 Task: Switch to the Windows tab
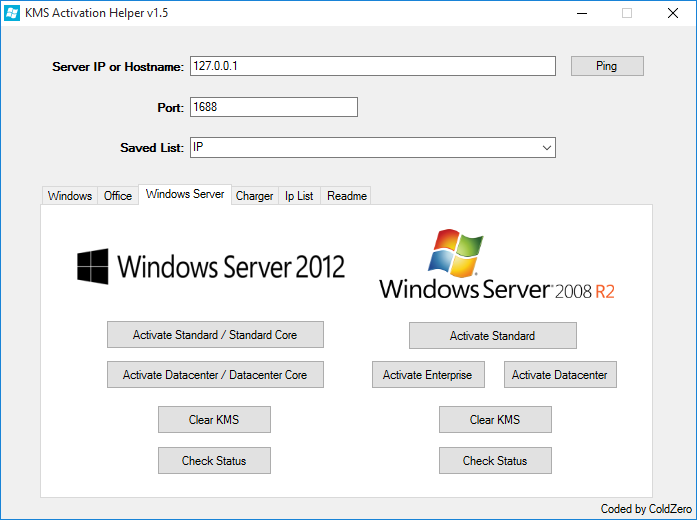point(70,196)
